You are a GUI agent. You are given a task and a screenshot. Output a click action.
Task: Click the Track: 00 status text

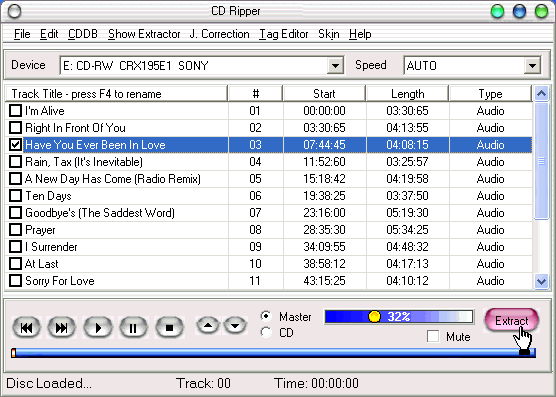(x=203, y=383)
